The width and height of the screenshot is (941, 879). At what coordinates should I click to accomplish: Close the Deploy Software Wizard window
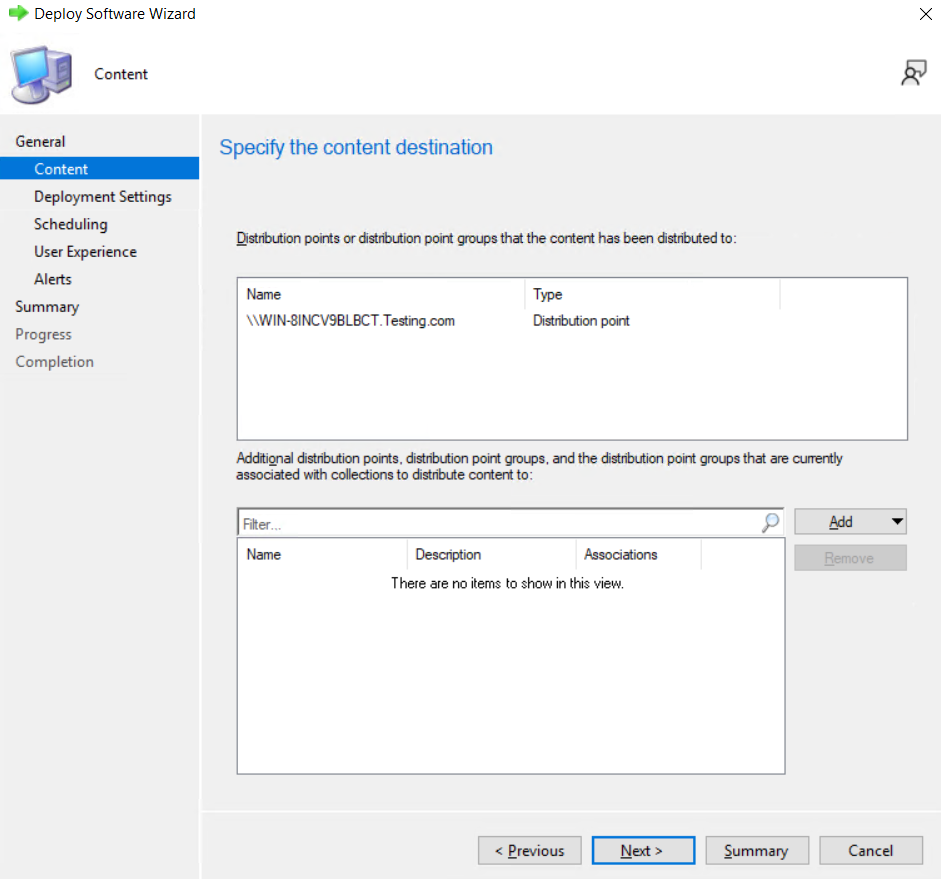point(925,14)
